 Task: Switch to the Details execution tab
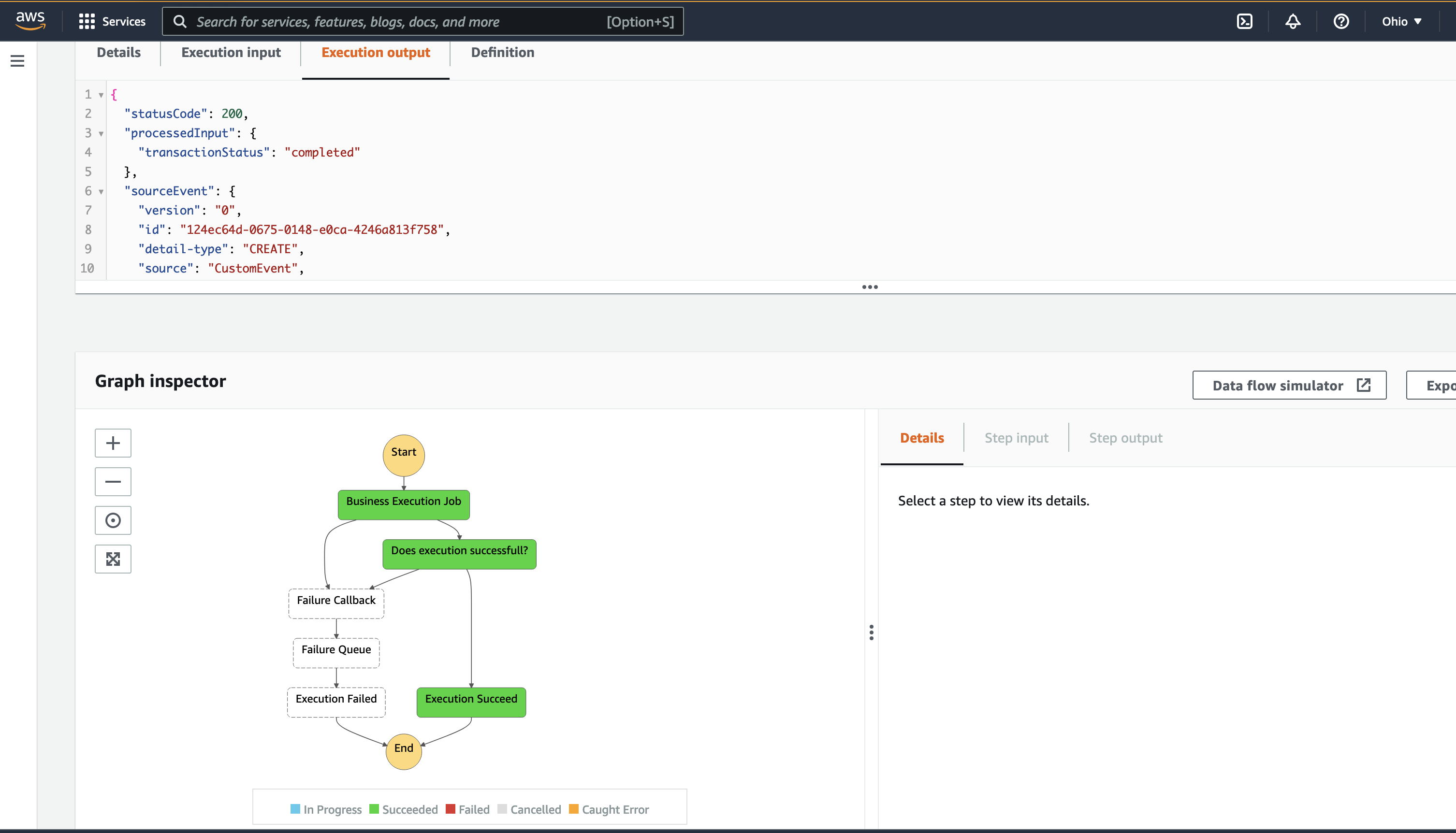pyautogui.click(x=118, y=53)
